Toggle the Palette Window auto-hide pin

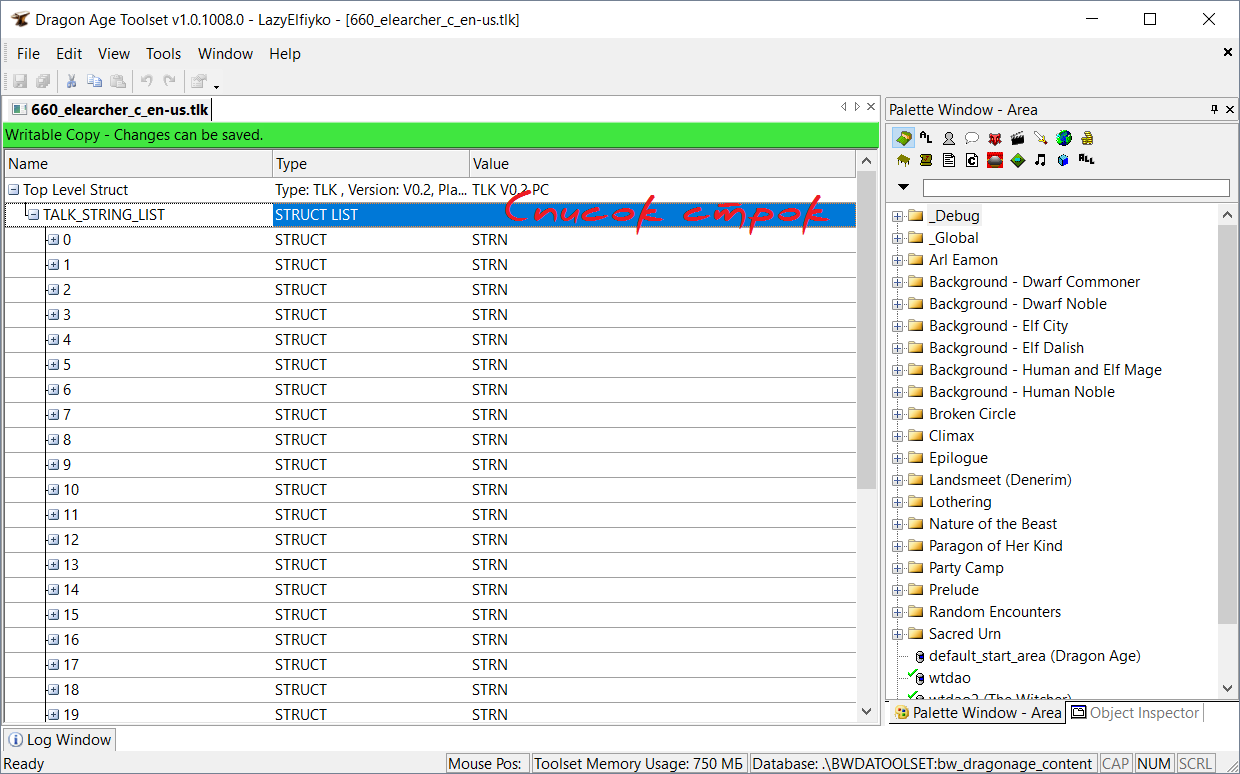point(1215,109)
